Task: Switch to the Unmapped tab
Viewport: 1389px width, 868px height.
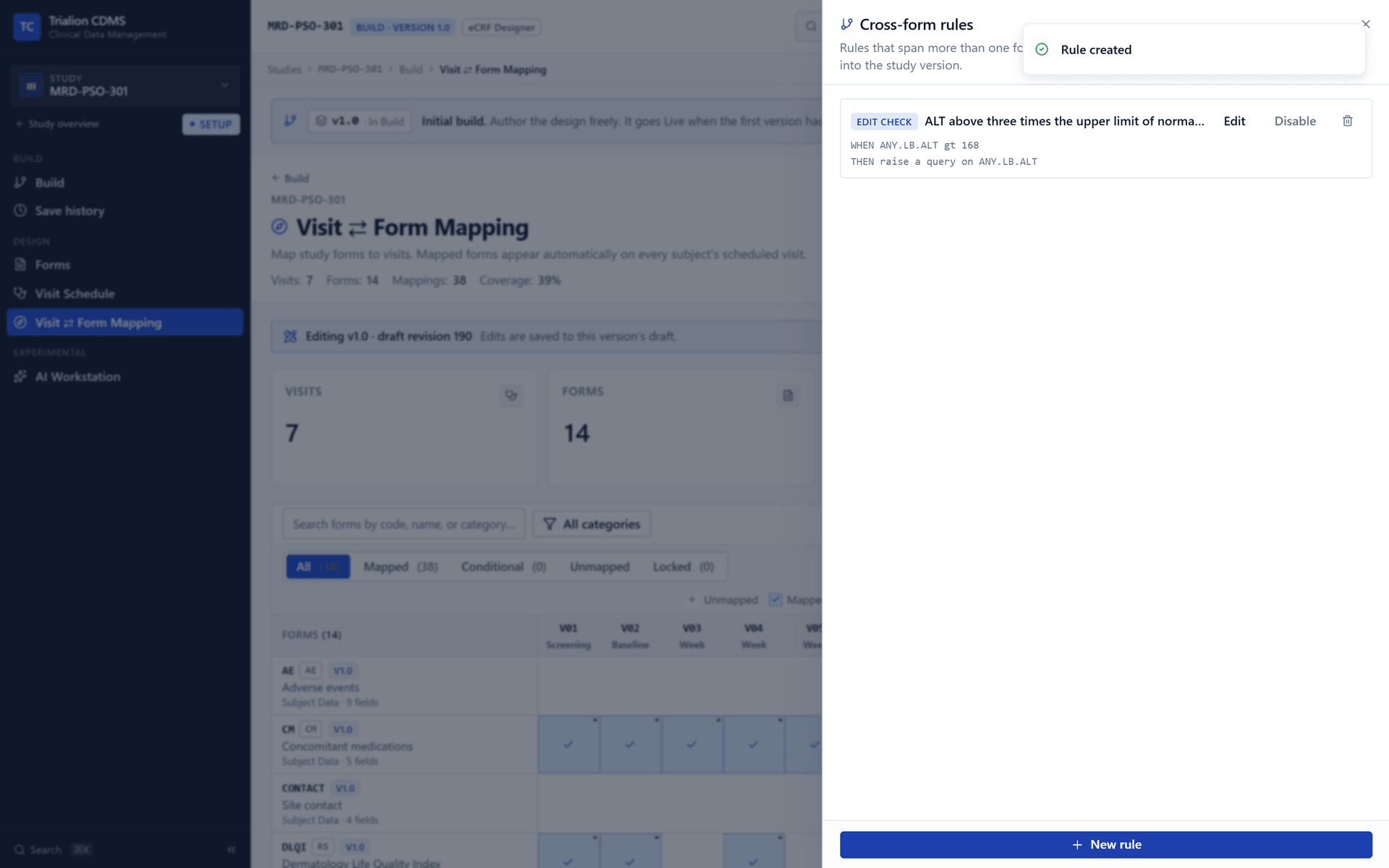Action: point(600,566)
